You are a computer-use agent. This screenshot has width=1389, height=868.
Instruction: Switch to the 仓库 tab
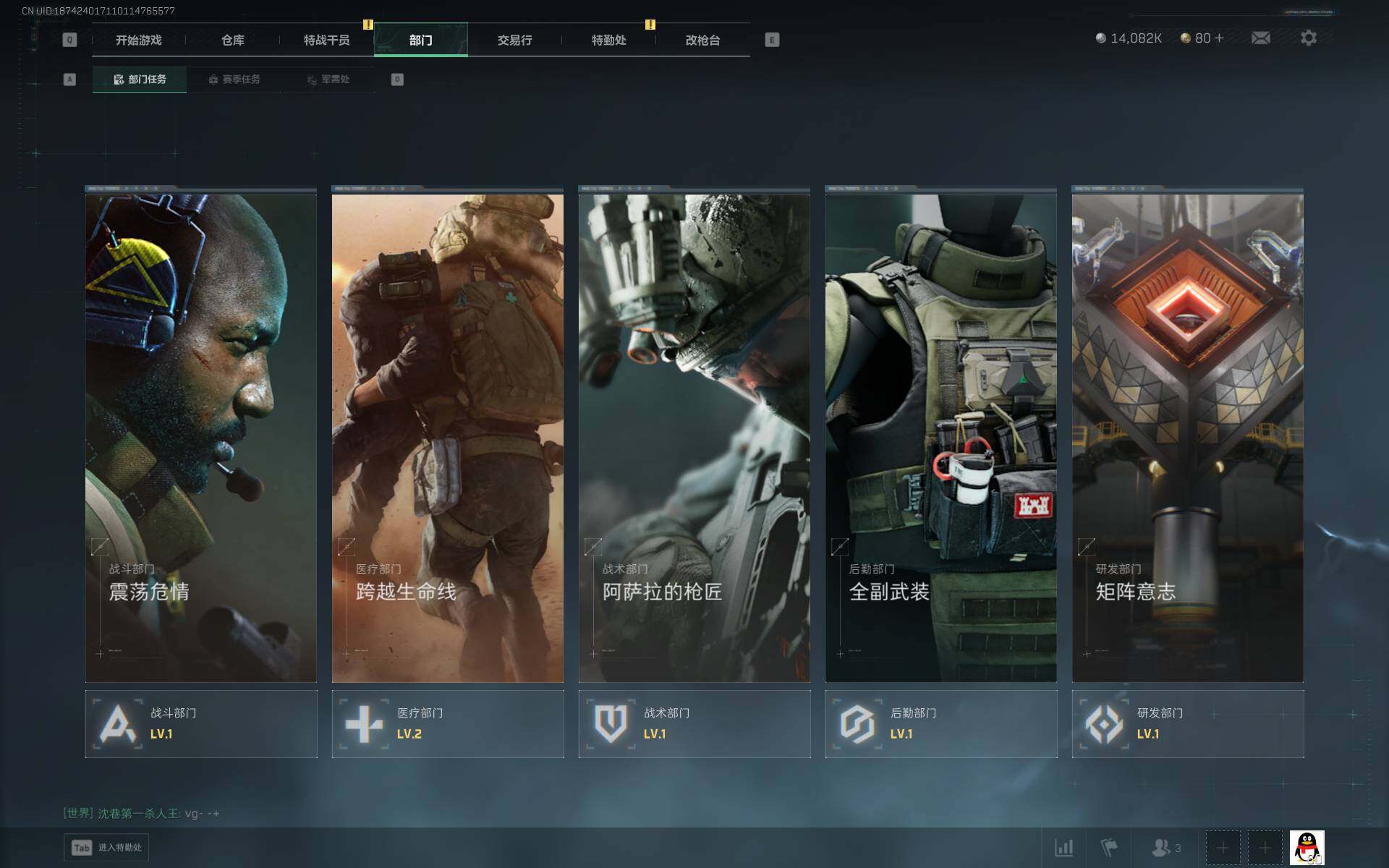pos(232,41)
